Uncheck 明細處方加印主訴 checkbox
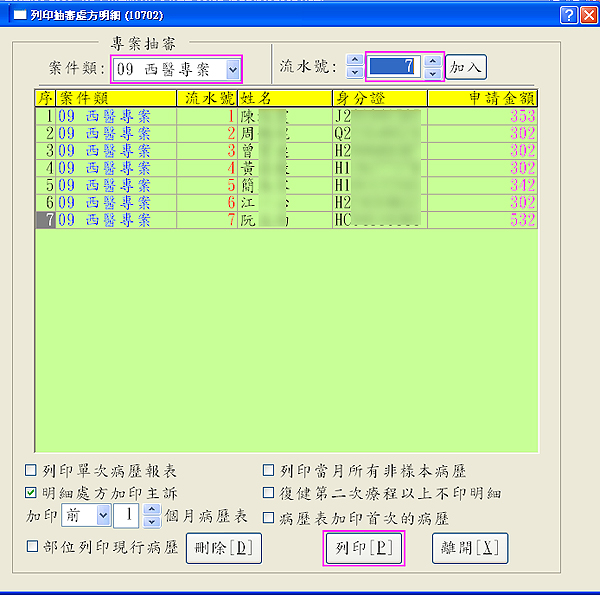Viewport: 600px width, 595px height. [x=32, y=493]
